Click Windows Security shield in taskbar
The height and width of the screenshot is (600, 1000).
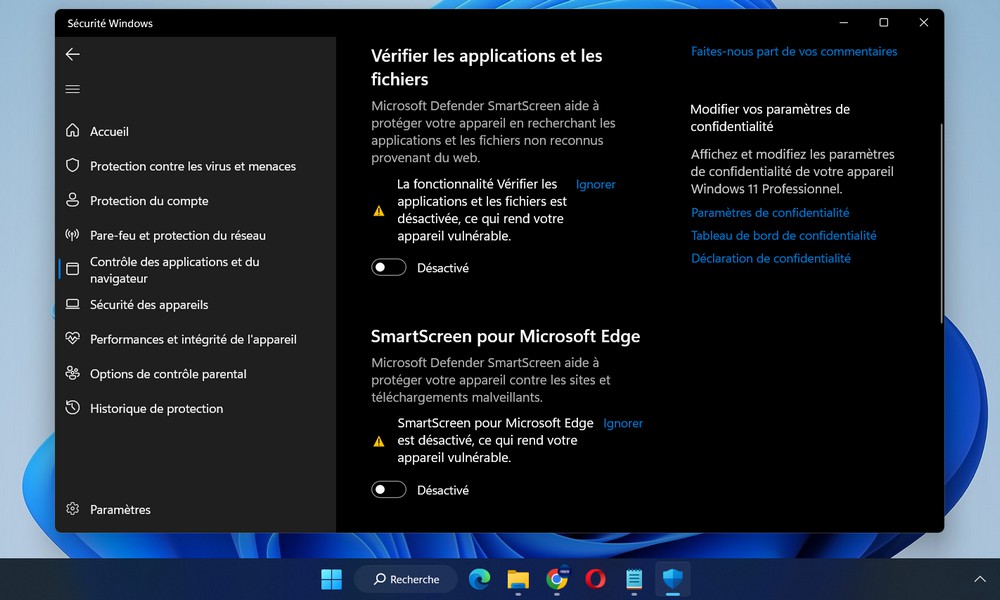point(673,579)
